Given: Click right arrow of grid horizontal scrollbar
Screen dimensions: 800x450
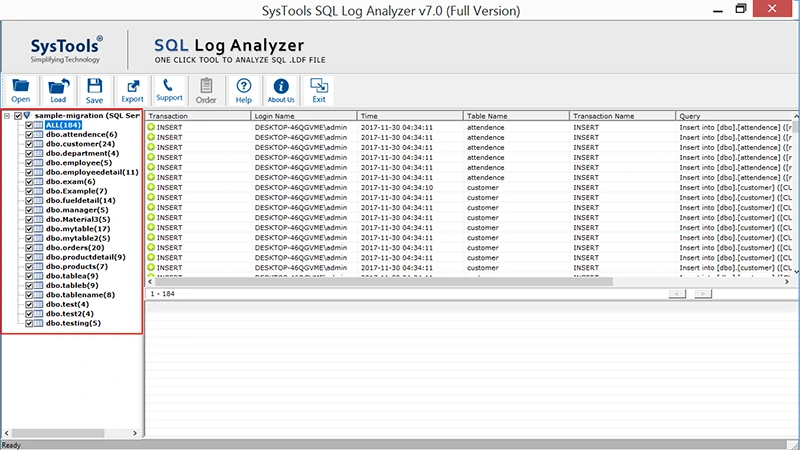Looking at the screenshot, I should (x=787, y=282).
